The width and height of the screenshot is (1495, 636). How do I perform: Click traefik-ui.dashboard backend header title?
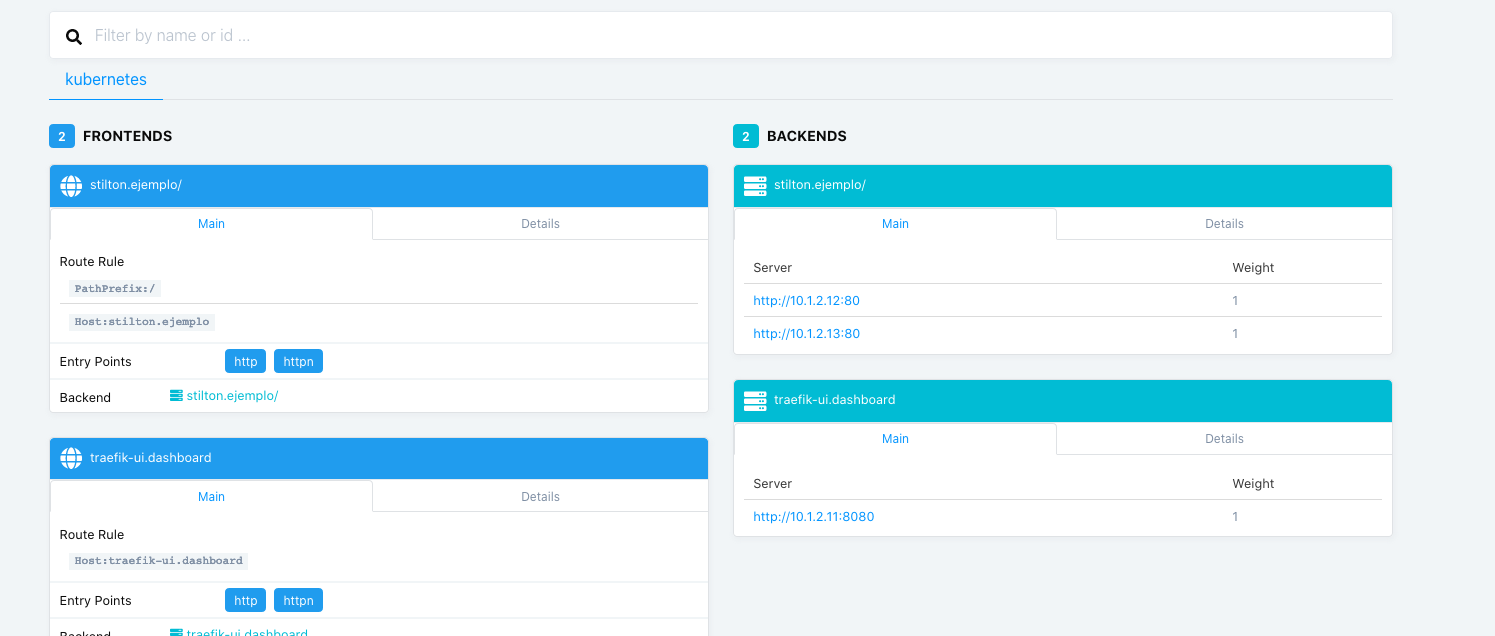[x=835, y=400]
